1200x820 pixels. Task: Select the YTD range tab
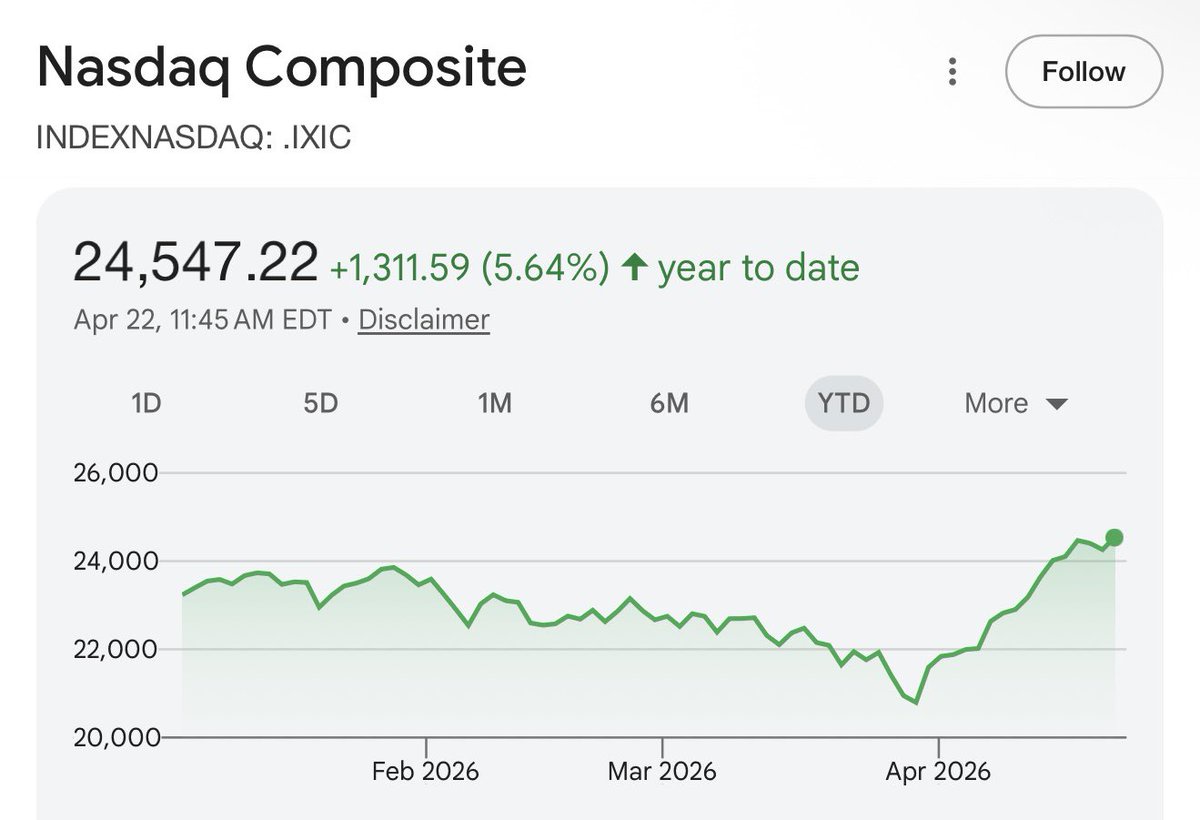point(844,403)
